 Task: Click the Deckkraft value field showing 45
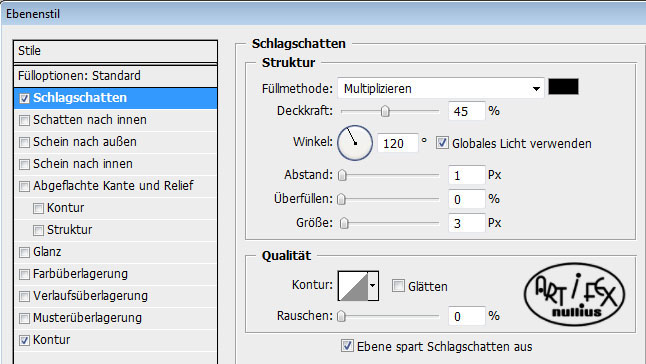click(x=467, y=111)
